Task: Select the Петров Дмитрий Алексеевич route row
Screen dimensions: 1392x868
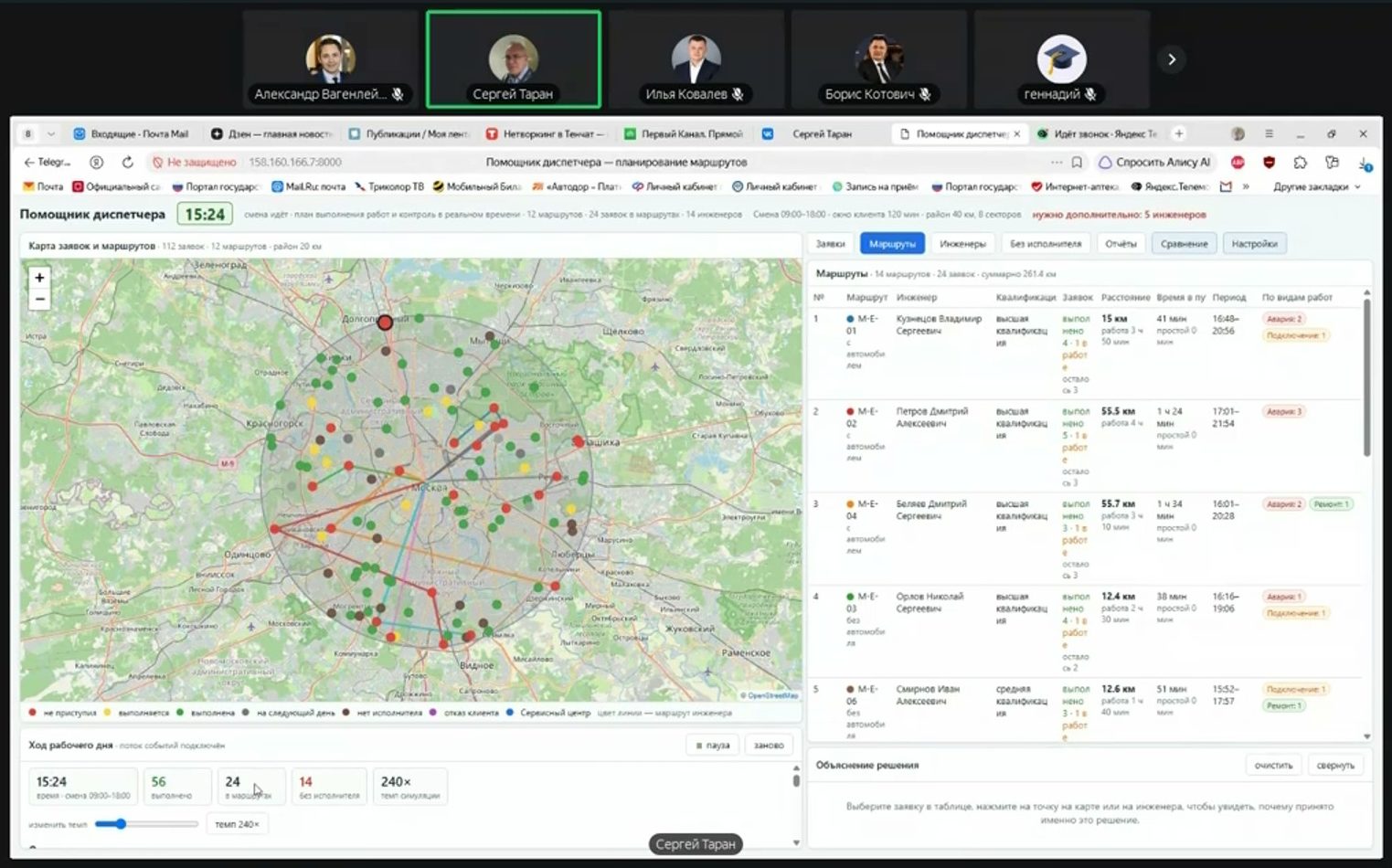Action: [1087, 446]
